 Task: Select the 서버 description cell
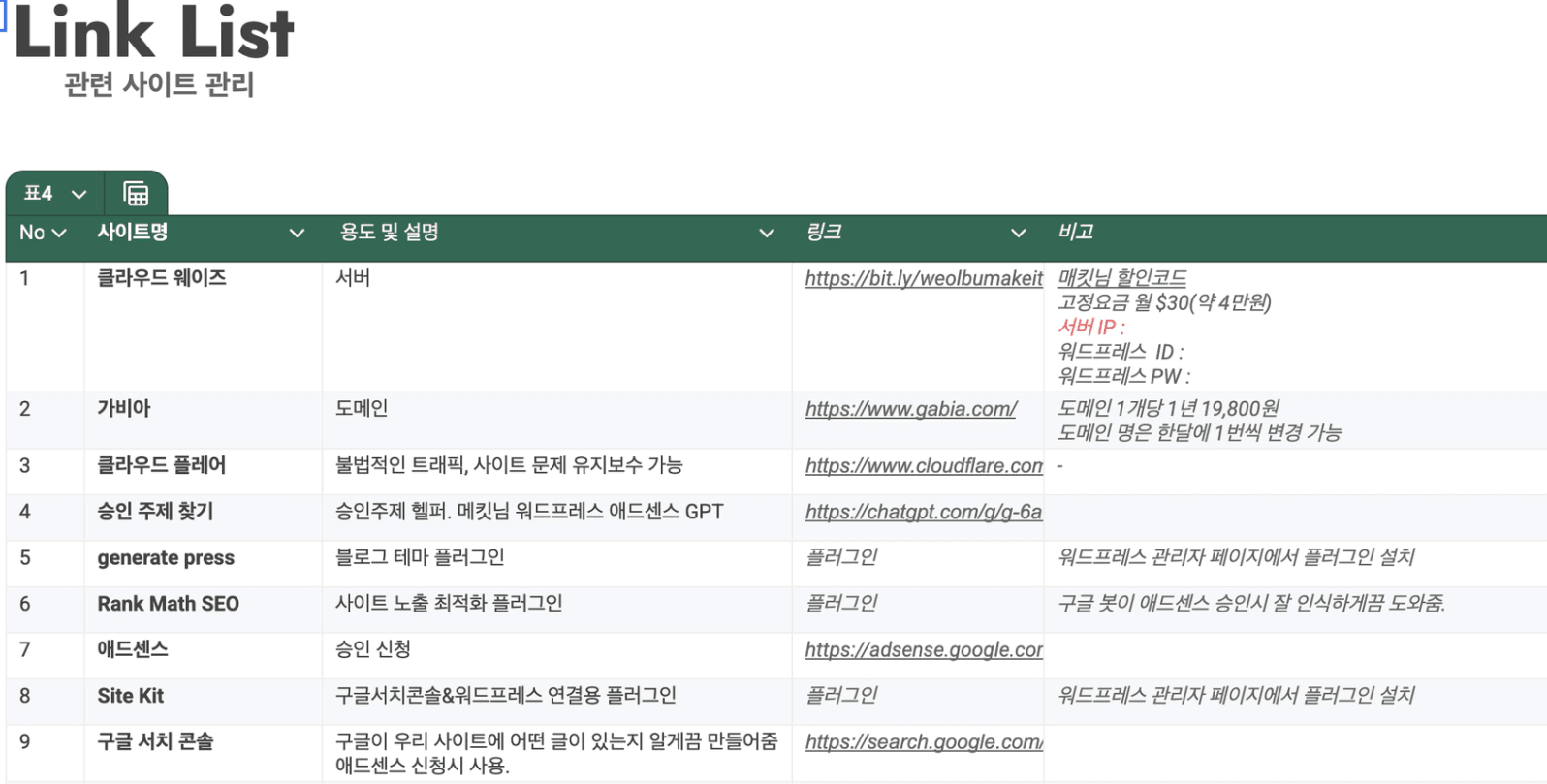[x=557, y=327]
